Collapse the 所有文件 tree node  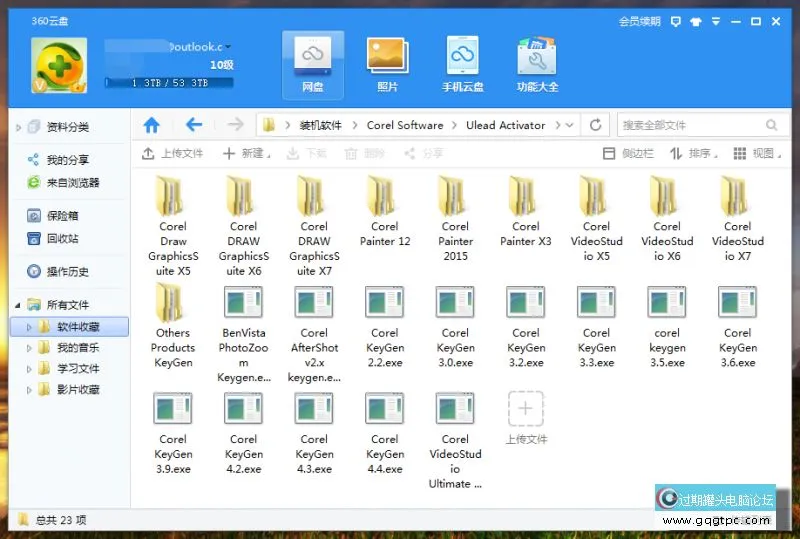18,305
